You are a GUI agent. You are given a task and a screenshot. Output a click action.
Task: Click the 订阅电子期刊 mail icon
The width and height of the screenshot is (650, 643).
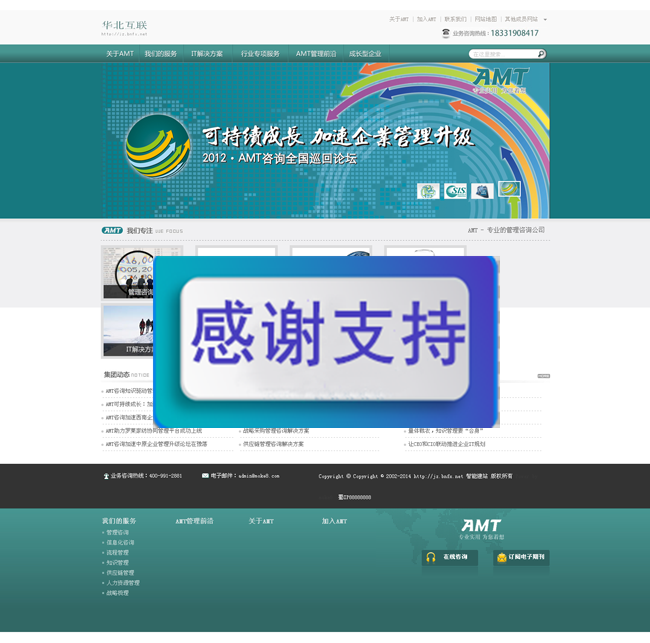point(502,557)
